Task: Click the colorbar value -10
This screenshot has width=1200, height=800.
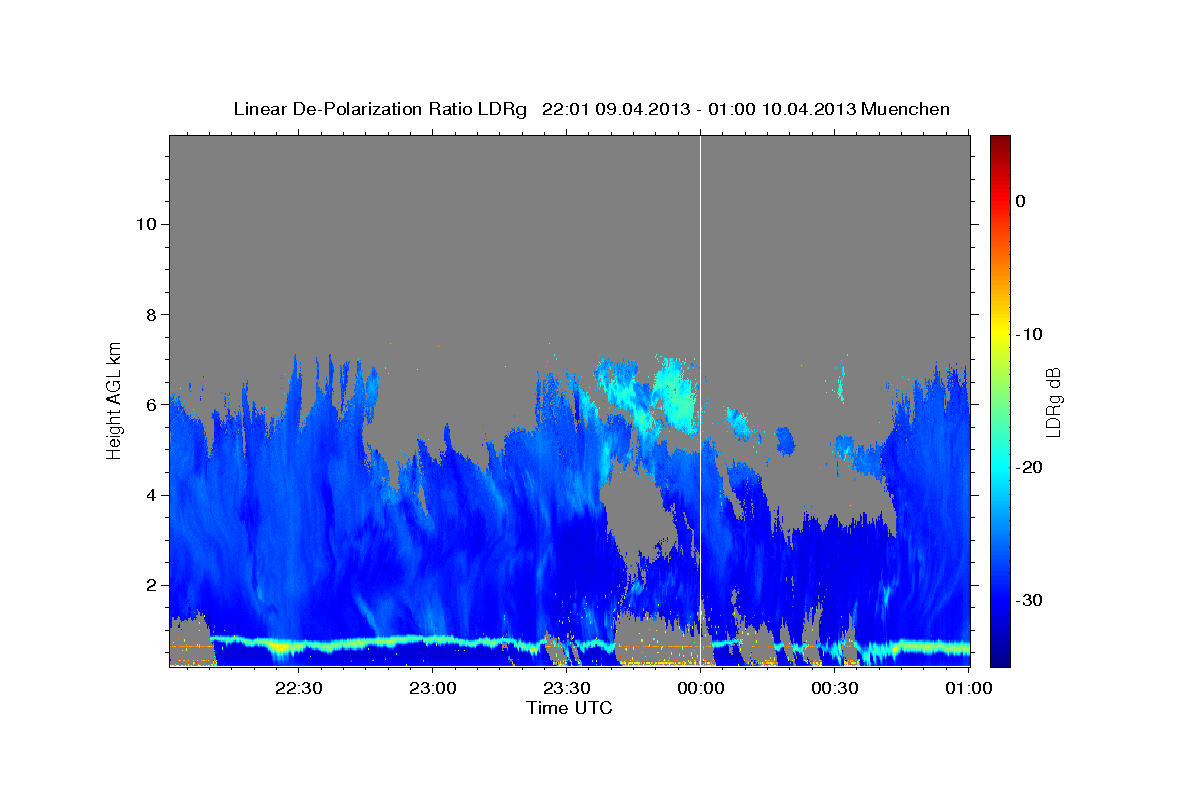Action: [1029, 334]
